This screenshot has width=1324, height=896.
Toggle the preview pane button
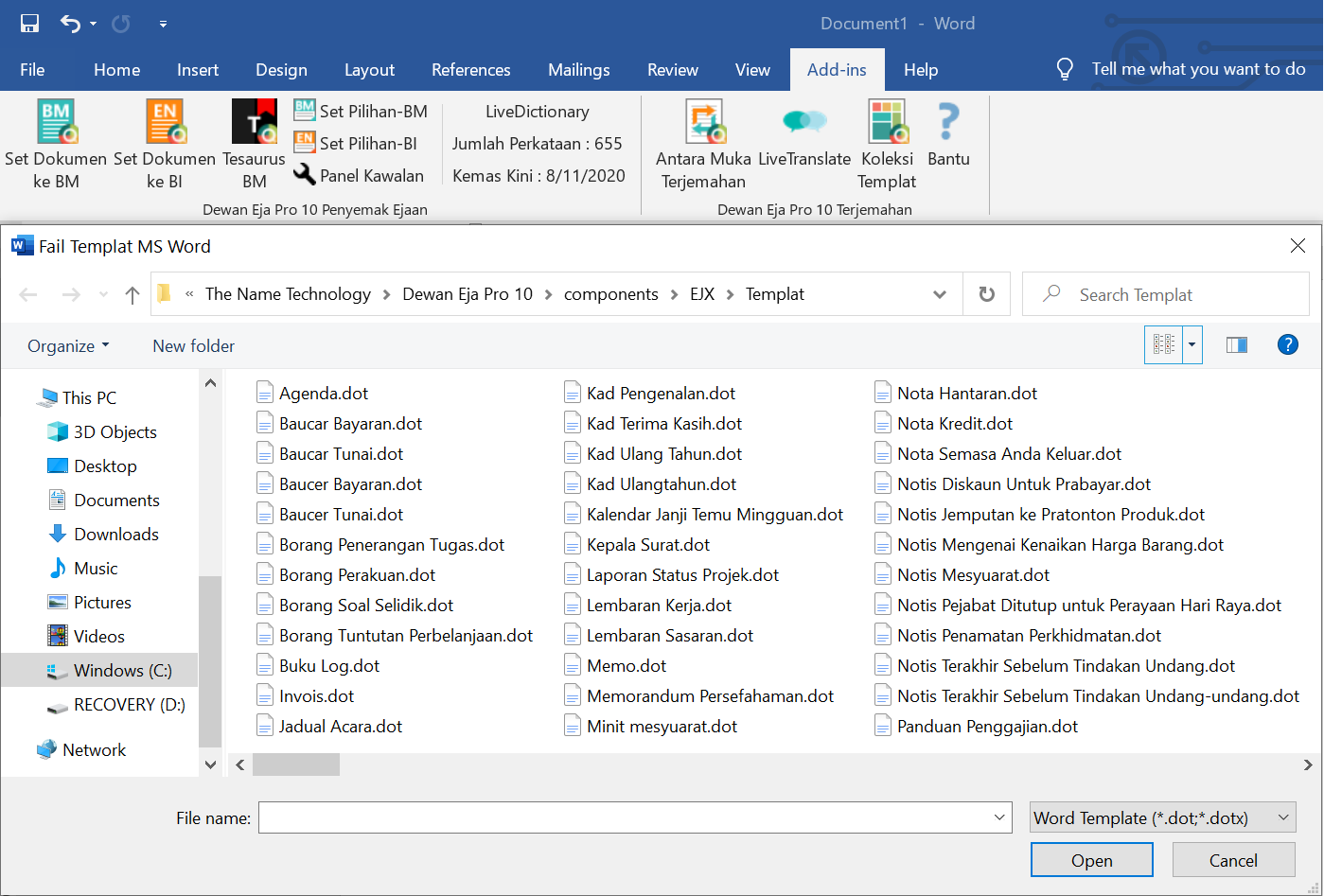coord(1236,345)
